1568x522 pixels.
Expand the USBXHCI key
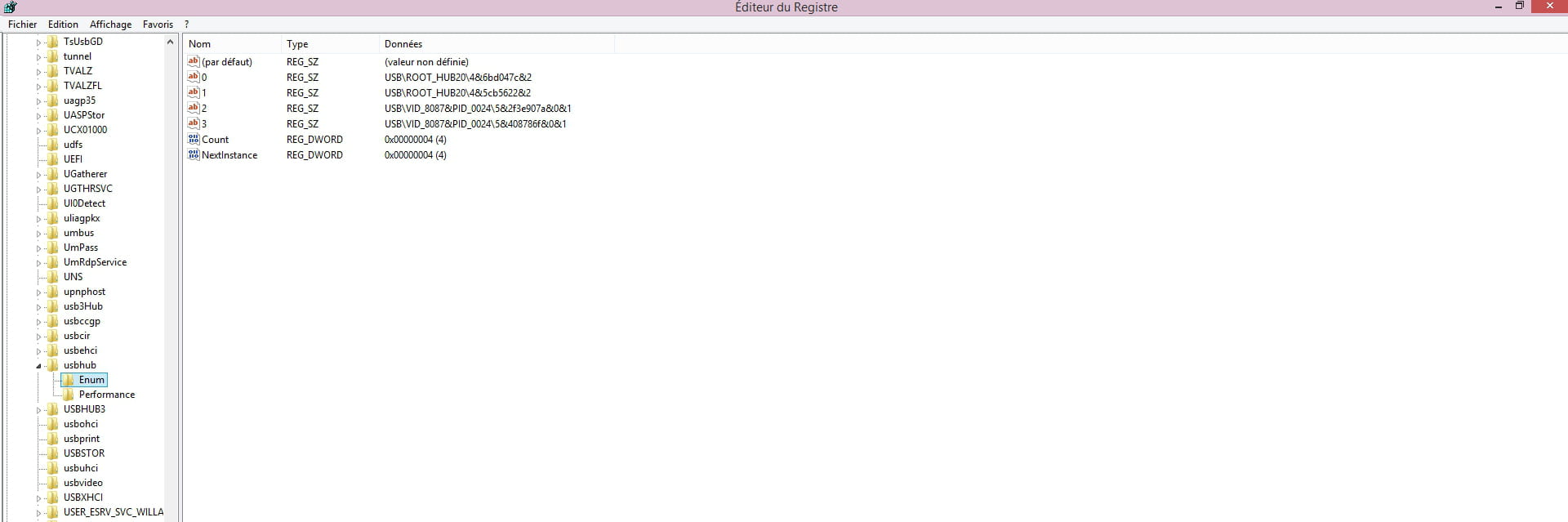click(38, 498)
